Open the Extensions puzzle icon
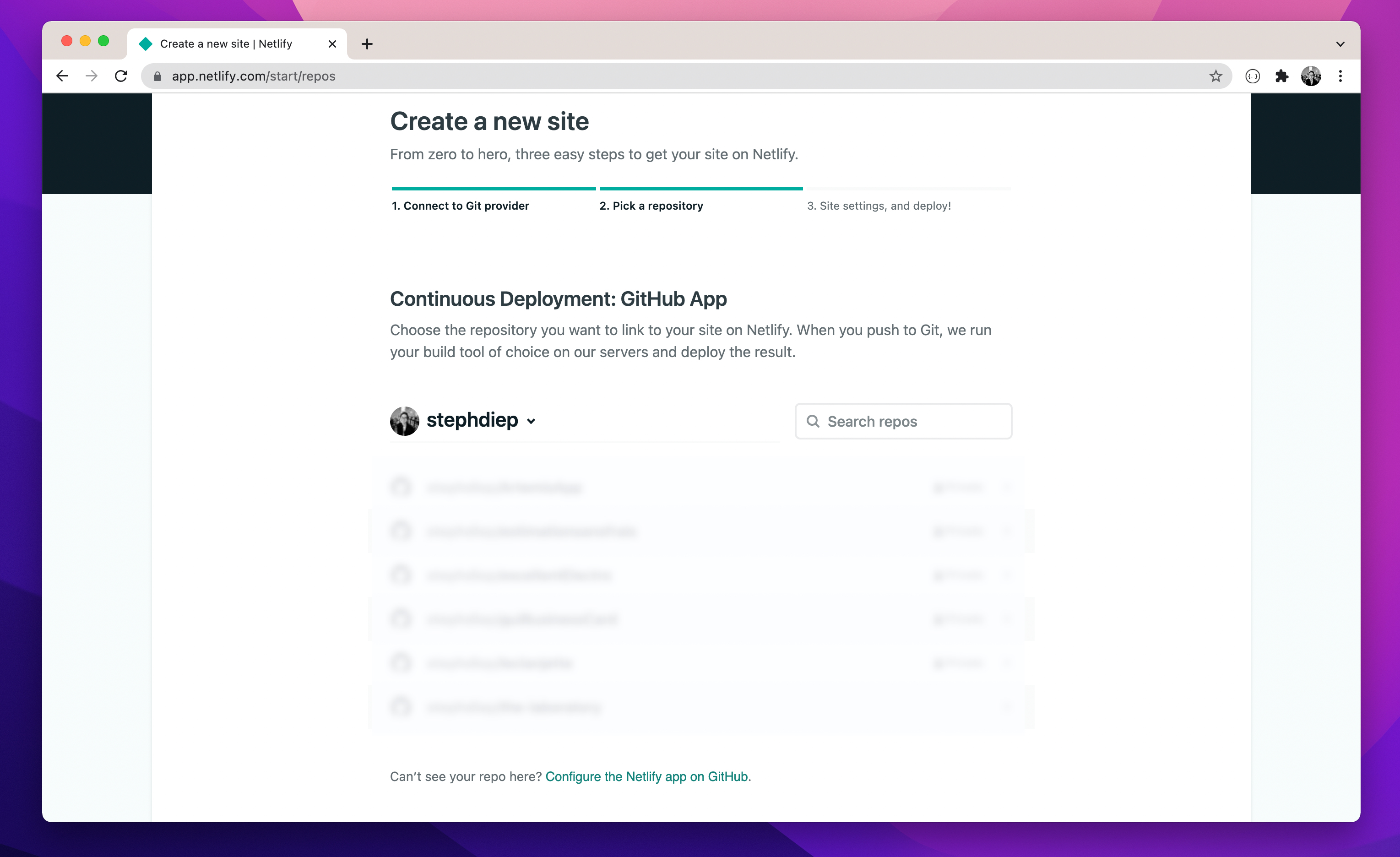Viewport: 1400px width, 857px height. click(1282, 76)
